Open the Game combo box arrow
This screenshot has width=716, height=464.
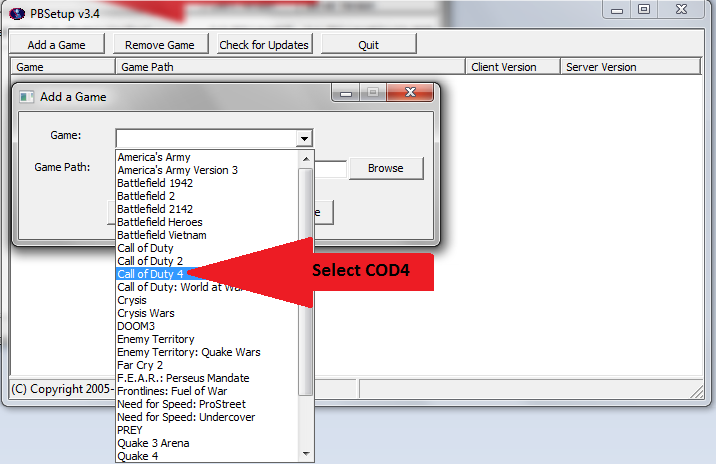click(x=304, y=138)
